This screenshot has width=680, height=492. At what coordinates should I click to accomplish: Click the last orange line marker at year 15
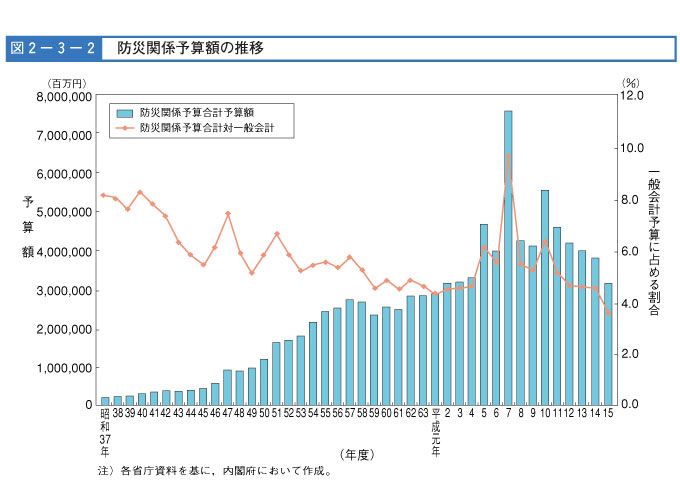[608, 312]
